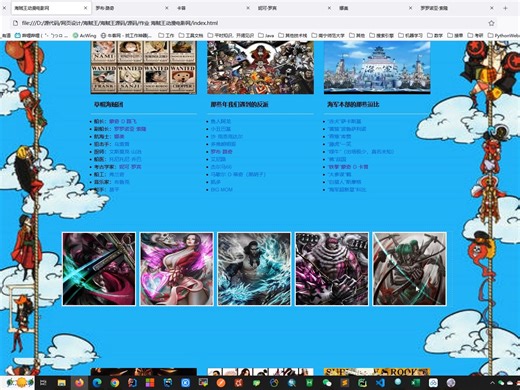The image size is (520, 390).
Task: Show hidden system tray icons
Action: [x=492, y=383]
